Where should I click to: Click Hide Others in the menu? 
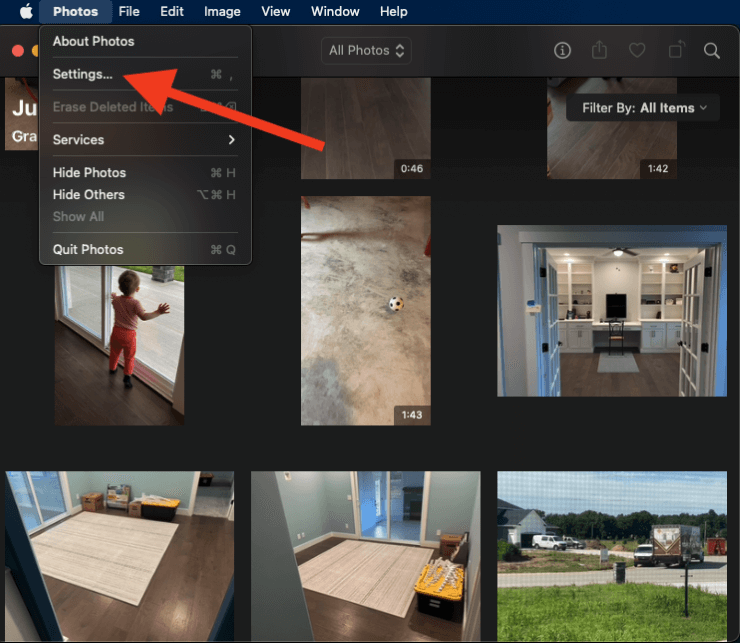pos(88,195)
